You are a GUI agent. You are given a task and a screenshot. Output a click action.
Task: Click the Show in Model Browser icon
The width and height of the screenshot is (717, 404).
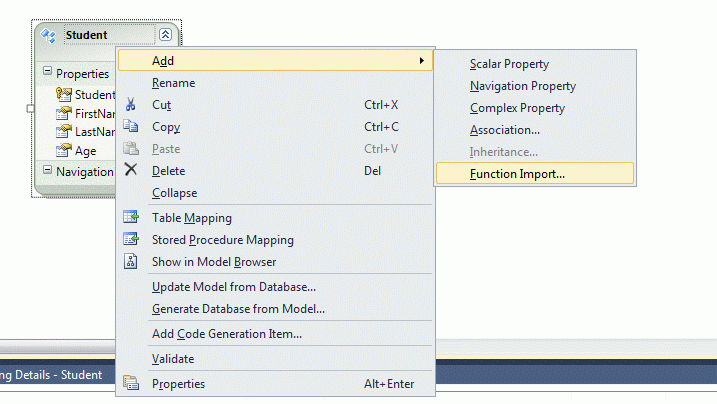(x=130, y=262)
